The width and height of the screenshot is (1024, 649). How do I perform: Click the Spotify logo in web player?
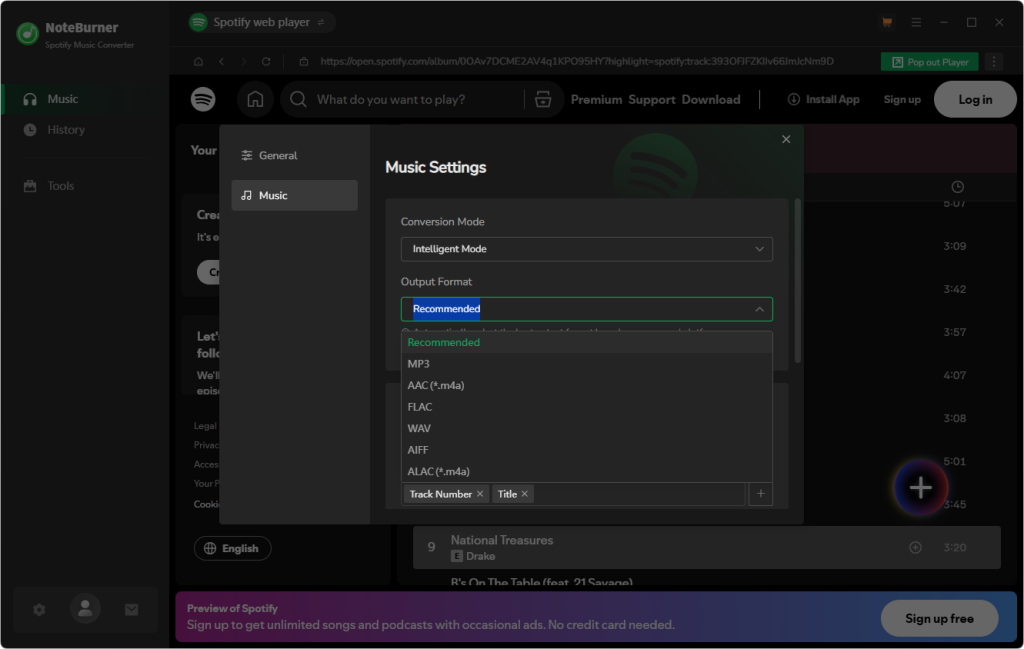point(203,99)
